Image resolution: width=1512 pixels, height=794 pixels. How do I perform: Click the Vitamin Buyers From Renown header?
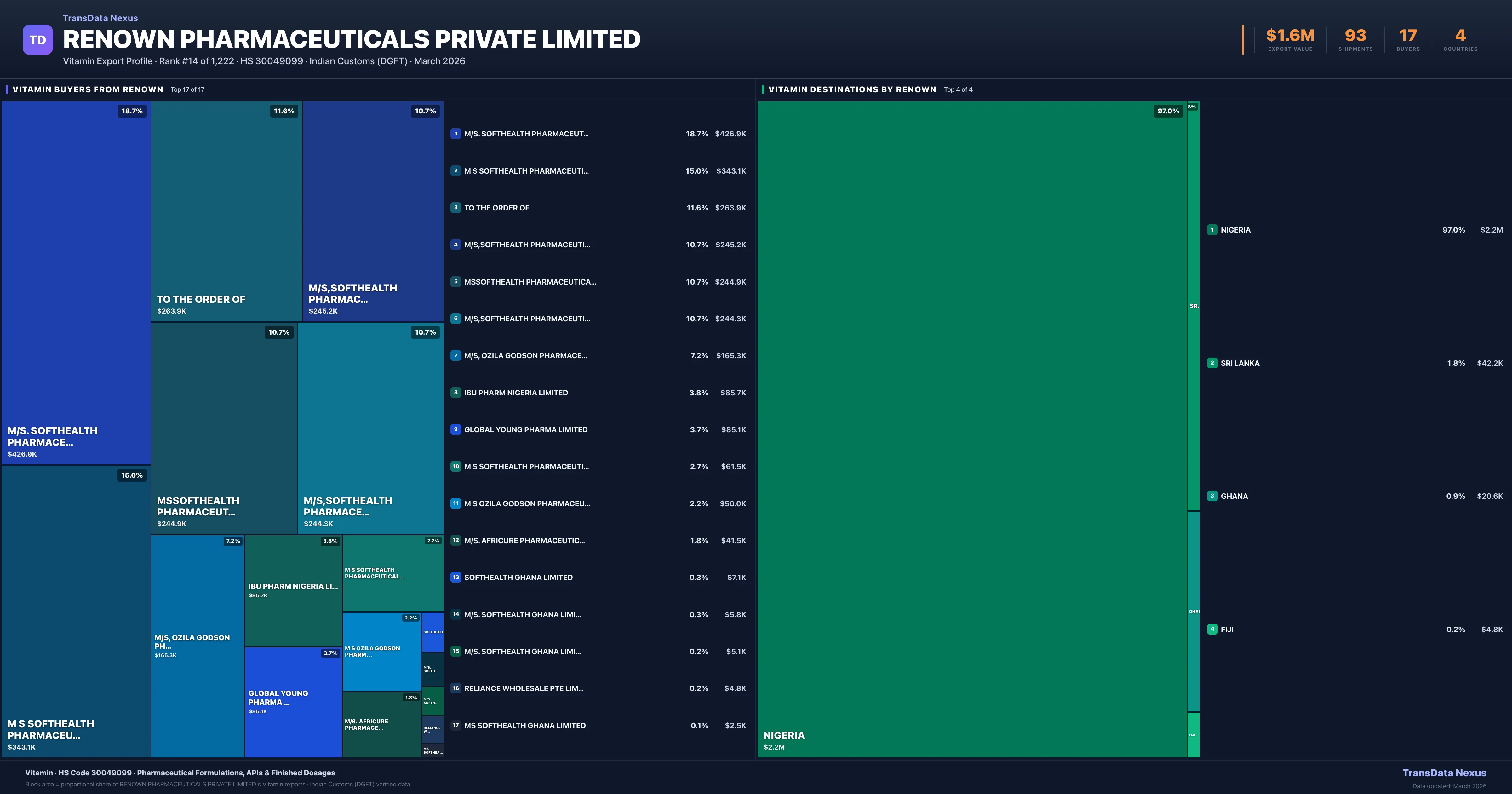click(88, 89)
